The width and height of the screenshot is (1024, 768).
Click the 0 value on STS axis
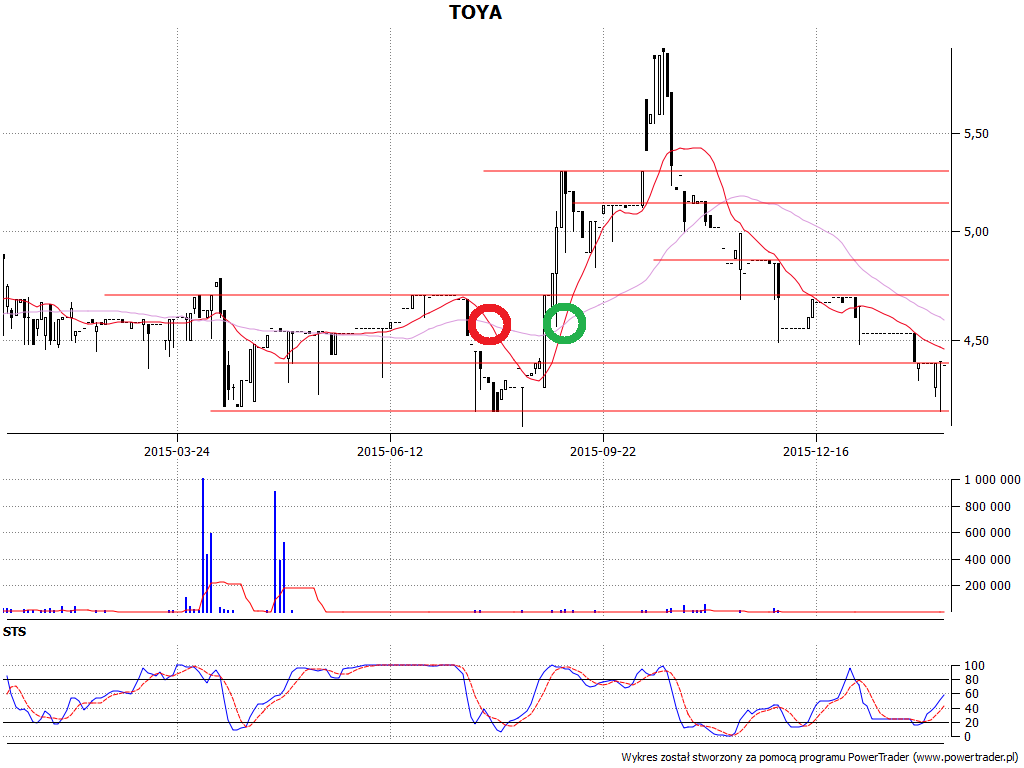point(967,737)
